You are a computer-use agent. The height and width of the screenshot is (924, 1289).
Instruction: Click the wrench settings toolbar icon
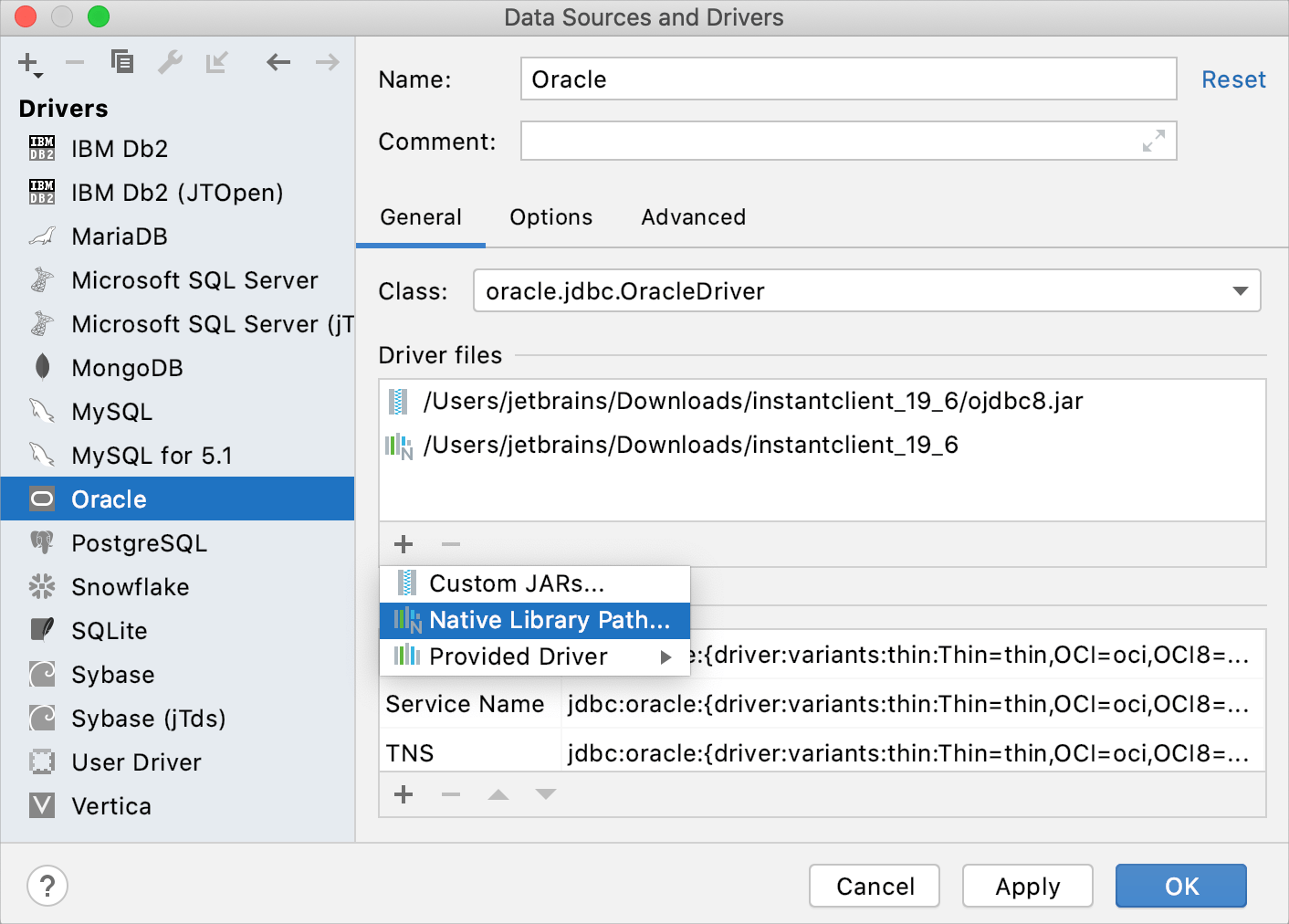point(170,62)
